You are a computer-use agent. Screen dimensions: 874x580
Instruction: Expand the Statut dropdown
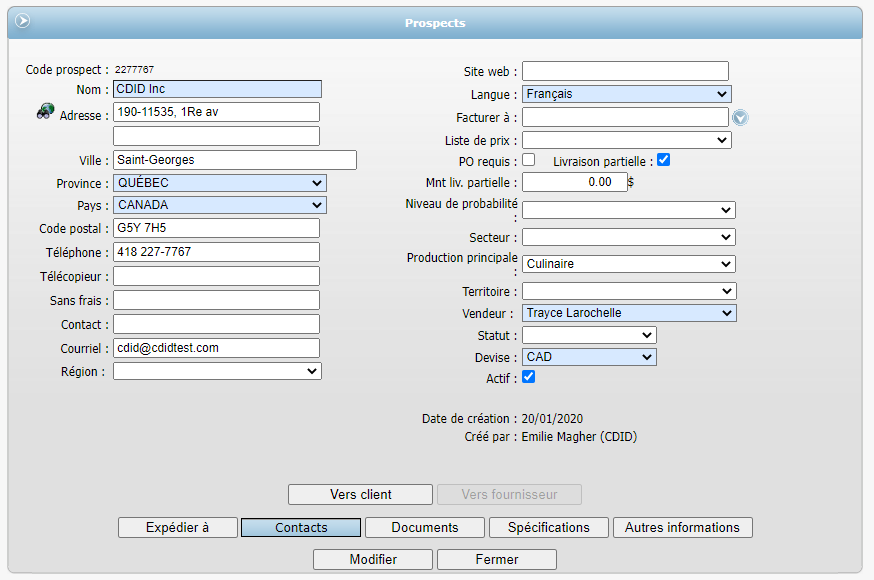click(x=589, y=335)
